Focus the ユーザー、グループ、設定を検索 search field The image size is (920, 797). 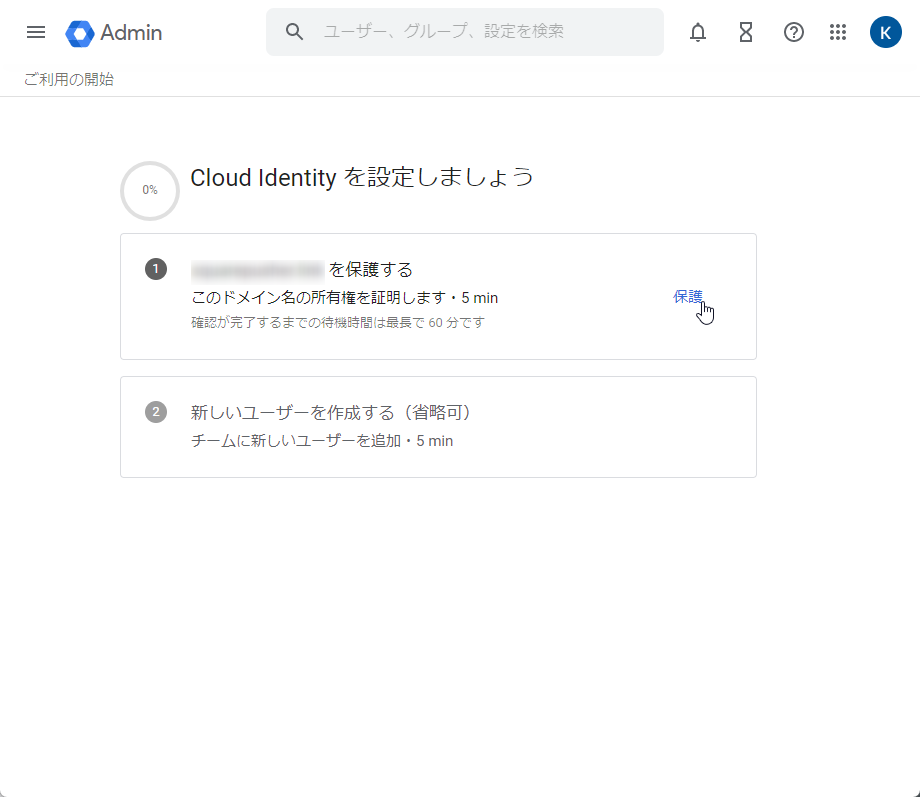(x=465, y=32)
